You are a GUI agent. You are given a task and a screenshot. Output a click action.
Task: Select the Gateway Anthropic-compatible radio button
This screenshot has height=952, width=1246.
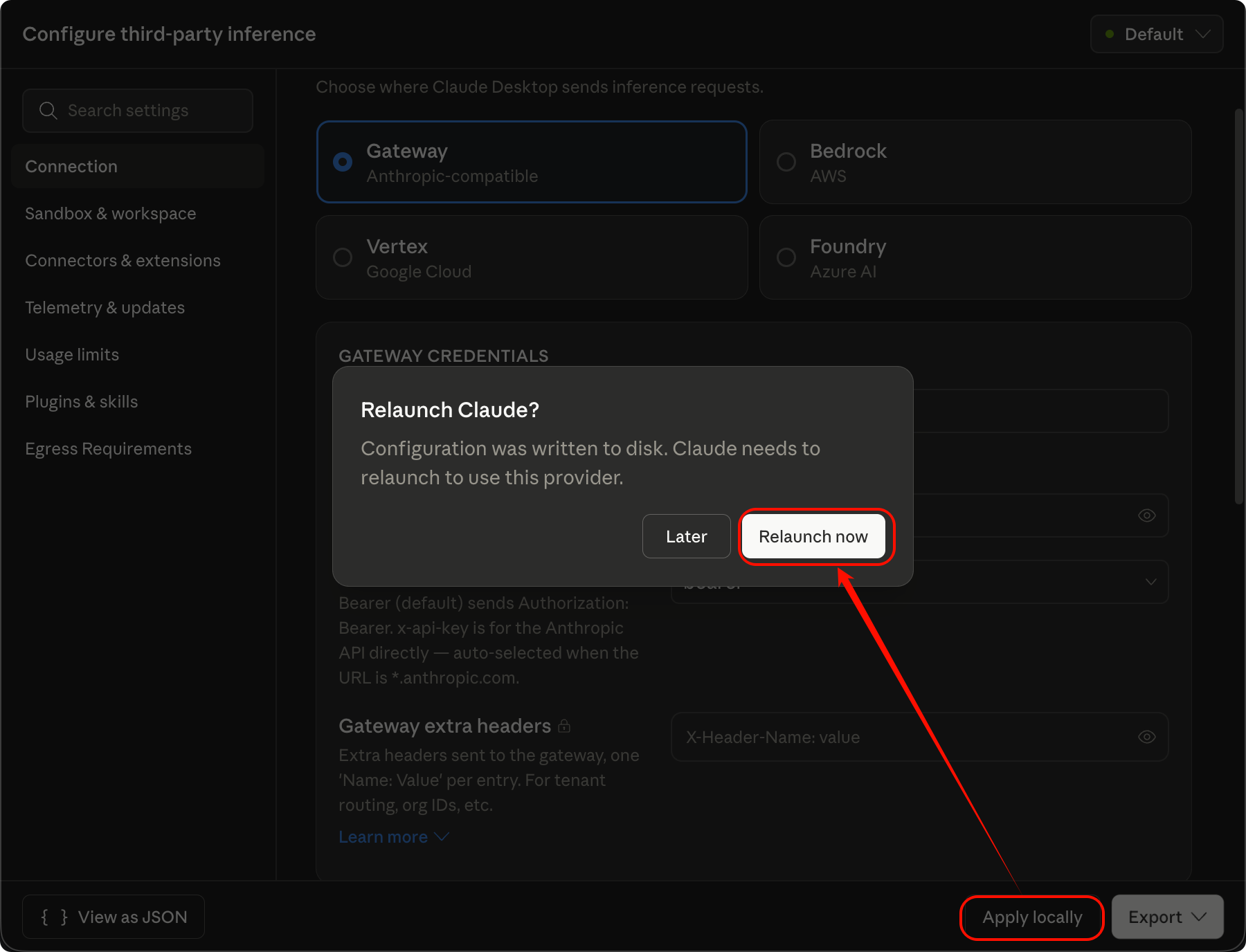coord(343,162)
